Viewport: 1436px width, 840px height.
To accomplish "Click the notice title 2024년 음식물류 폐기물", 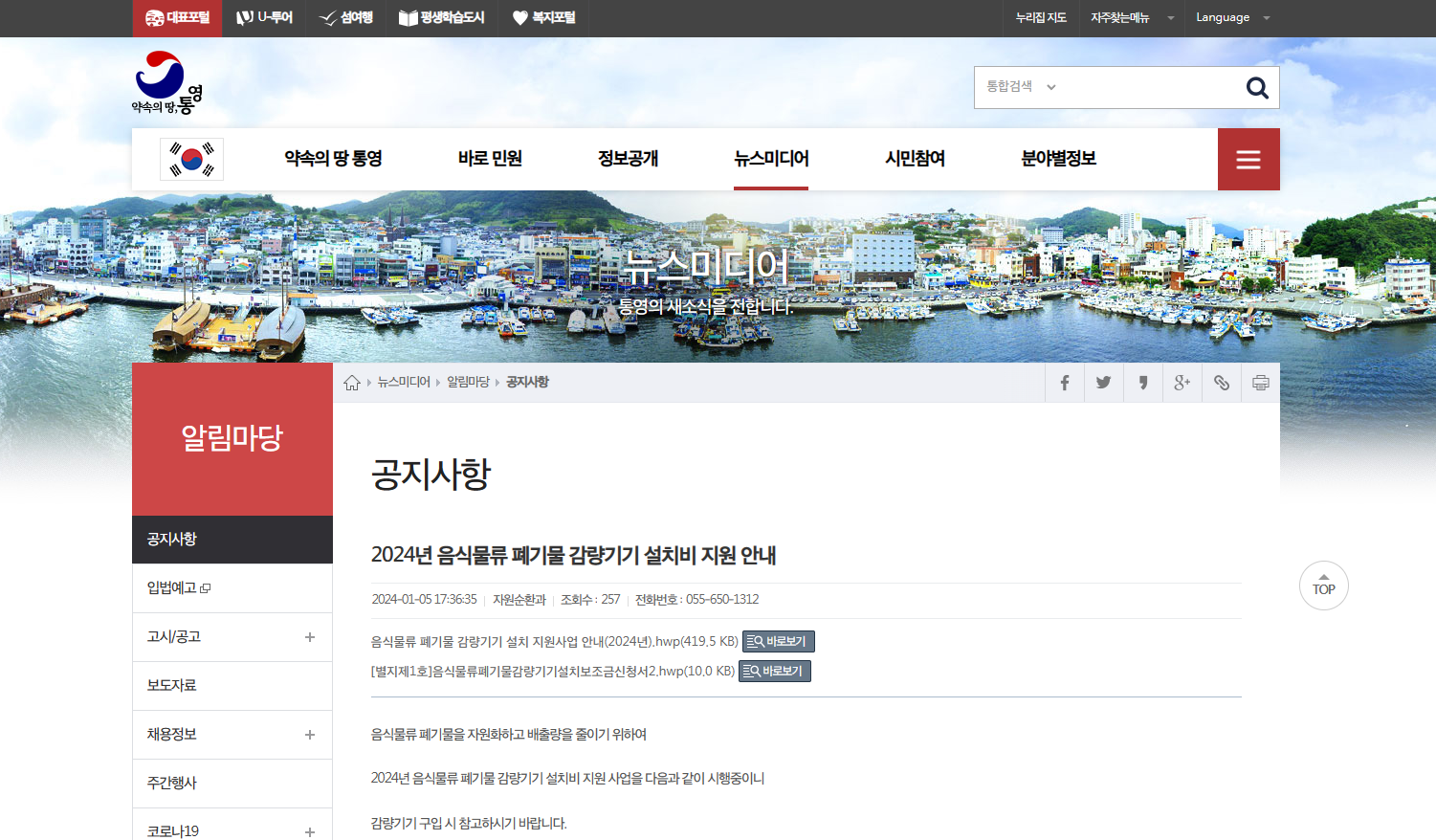I will (x=573, y=555).
